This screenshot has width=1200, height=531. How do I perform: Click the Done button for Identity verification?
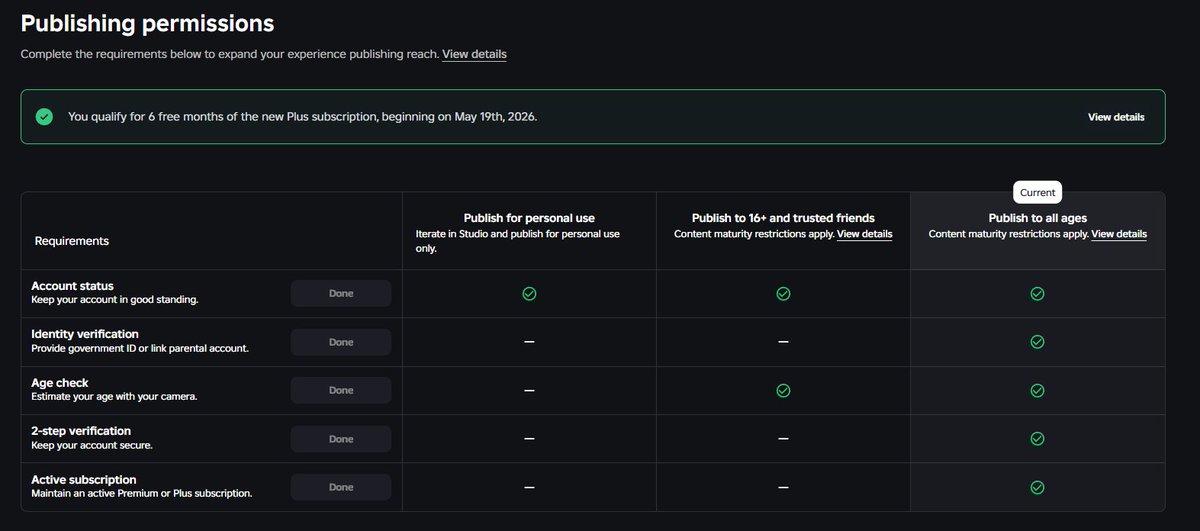tap(341, 342)
